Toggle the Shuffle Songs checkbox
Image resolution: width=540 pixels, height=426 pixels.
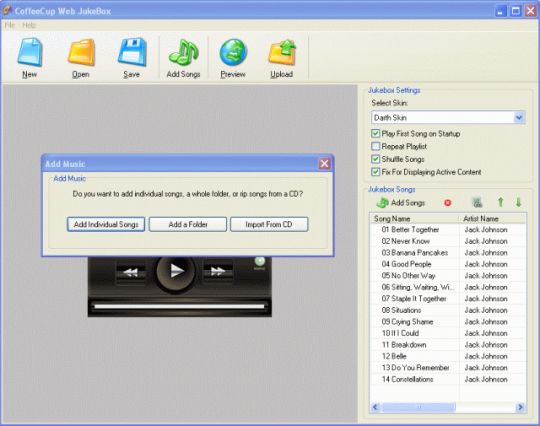coord(375,159)
